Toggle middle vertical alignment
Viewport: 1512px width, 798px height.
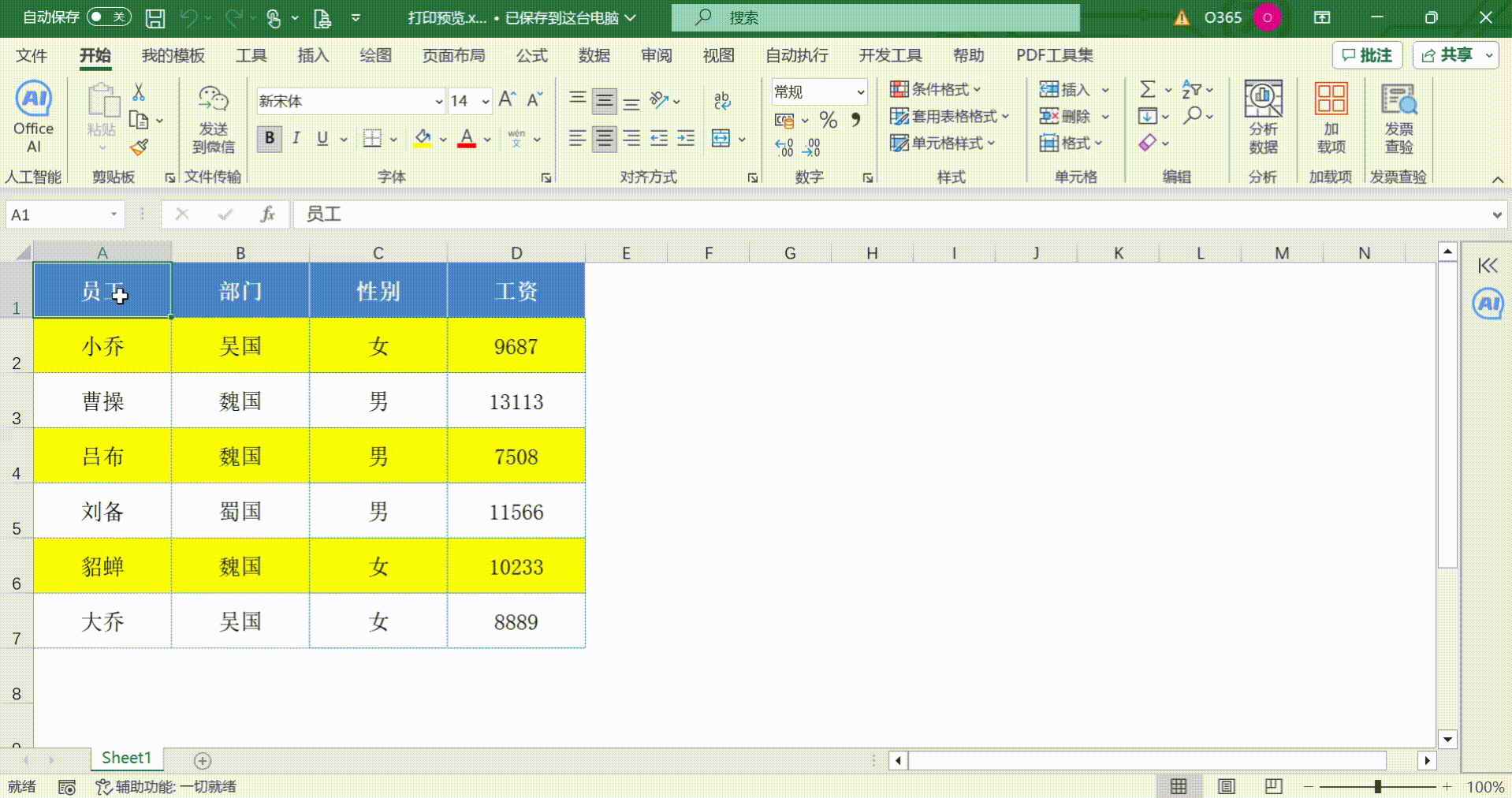point(605,100)
